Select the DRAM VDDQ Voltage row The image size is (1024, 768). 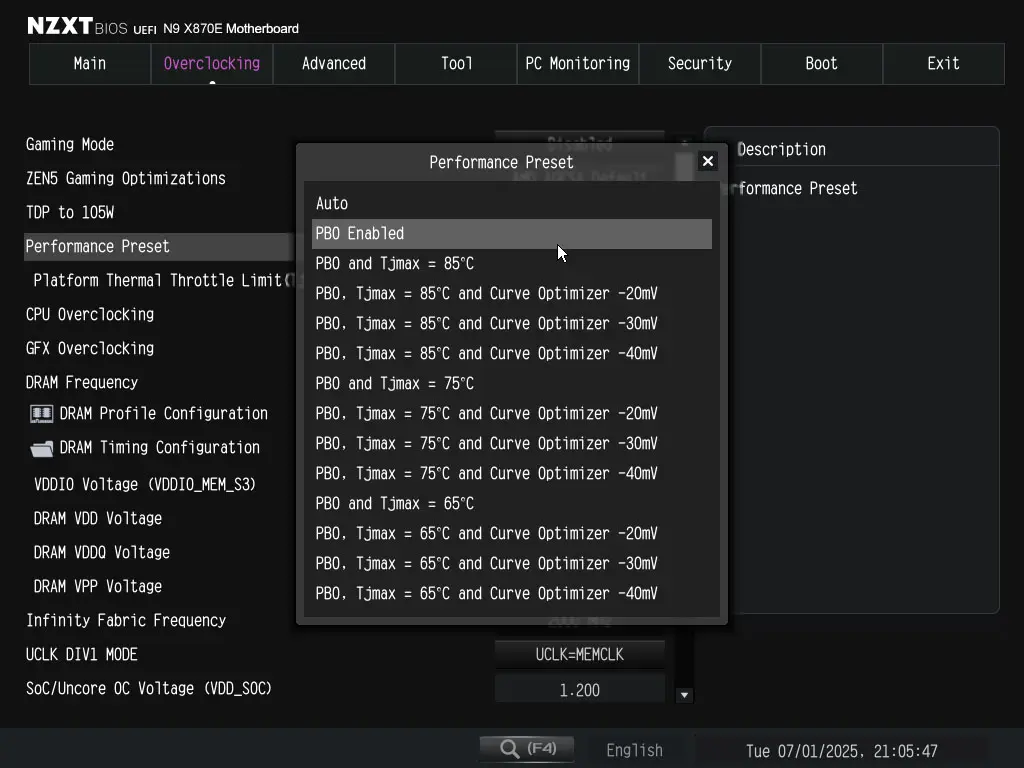coord(102,552)
